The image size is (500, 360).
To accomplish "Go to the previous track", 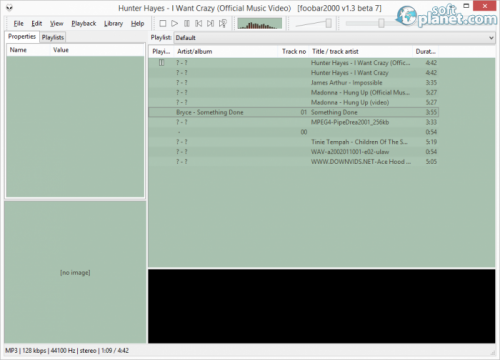I will coord(199,23).
